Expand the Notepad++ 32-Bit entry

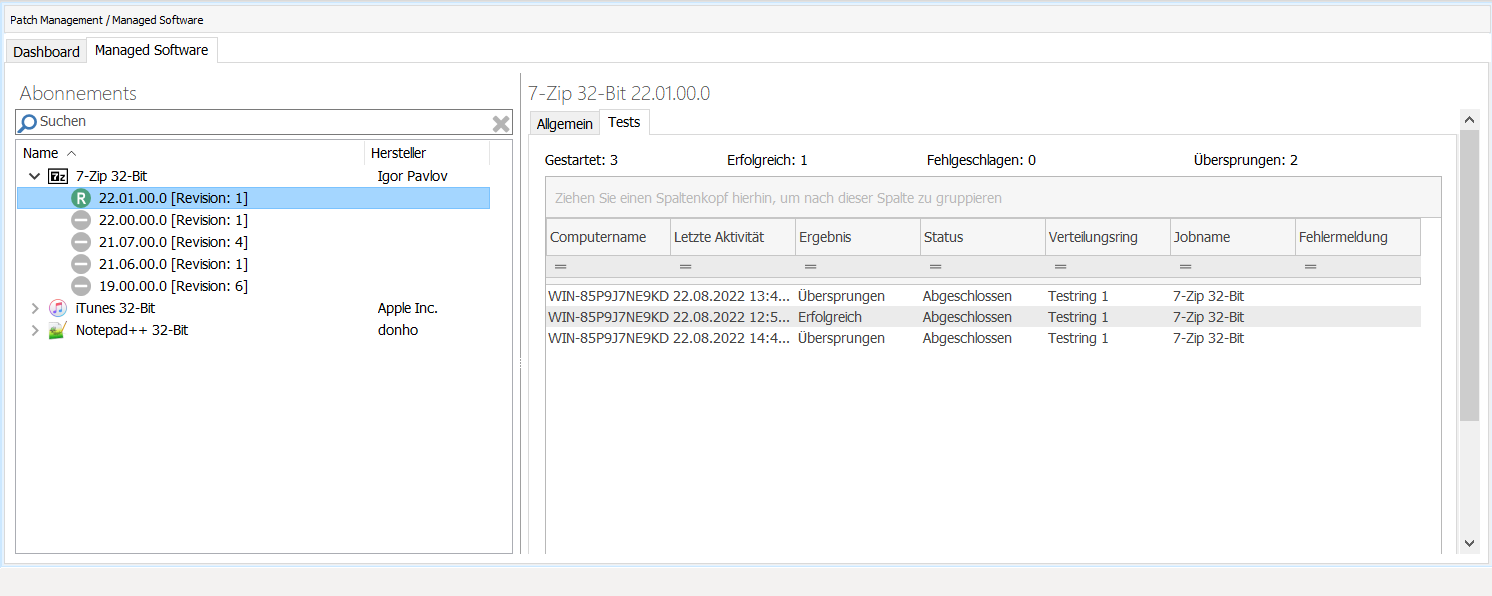click(35, 330)
